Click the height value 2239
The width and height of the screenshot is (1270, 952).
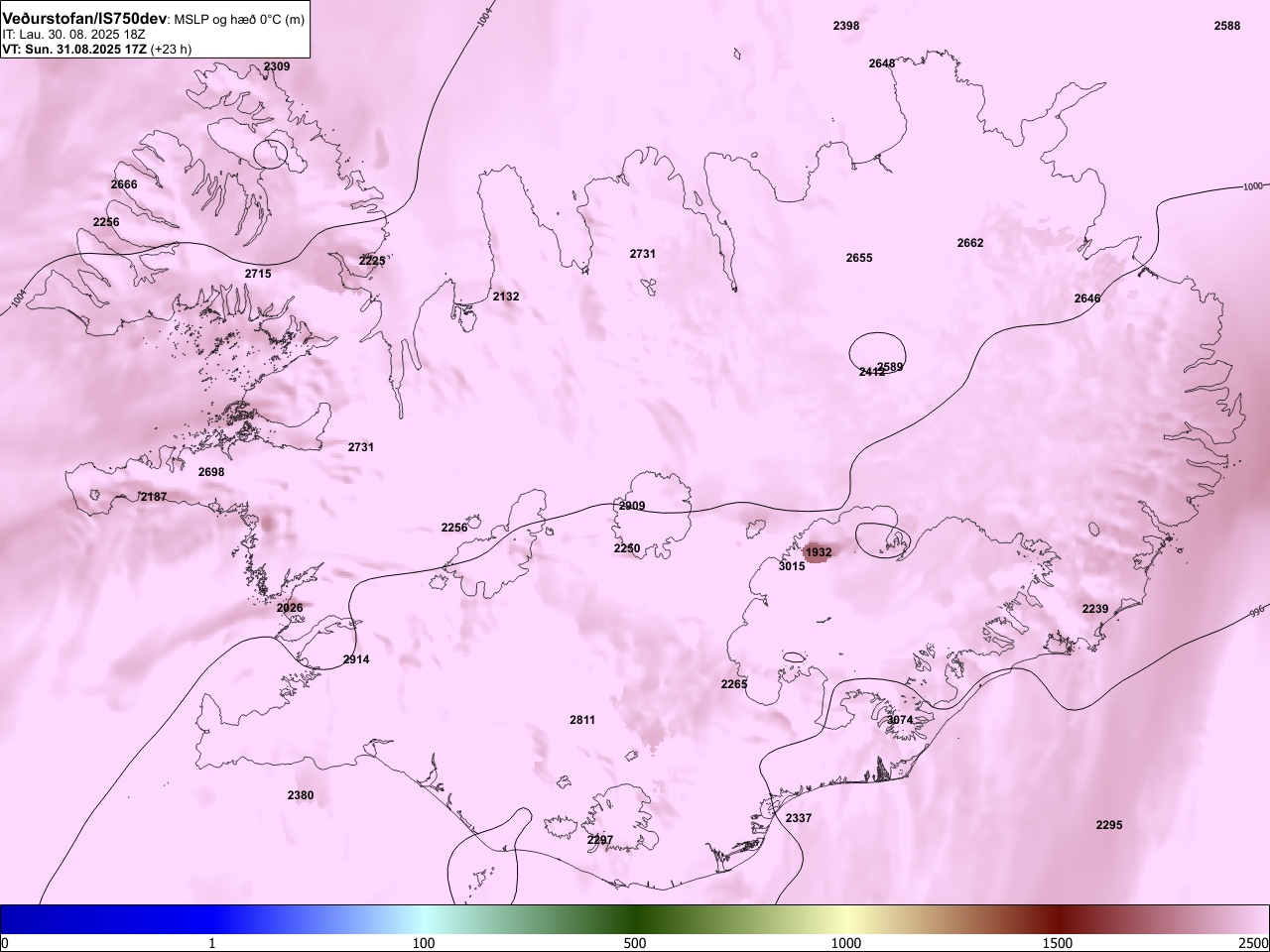click(1094, 609)
